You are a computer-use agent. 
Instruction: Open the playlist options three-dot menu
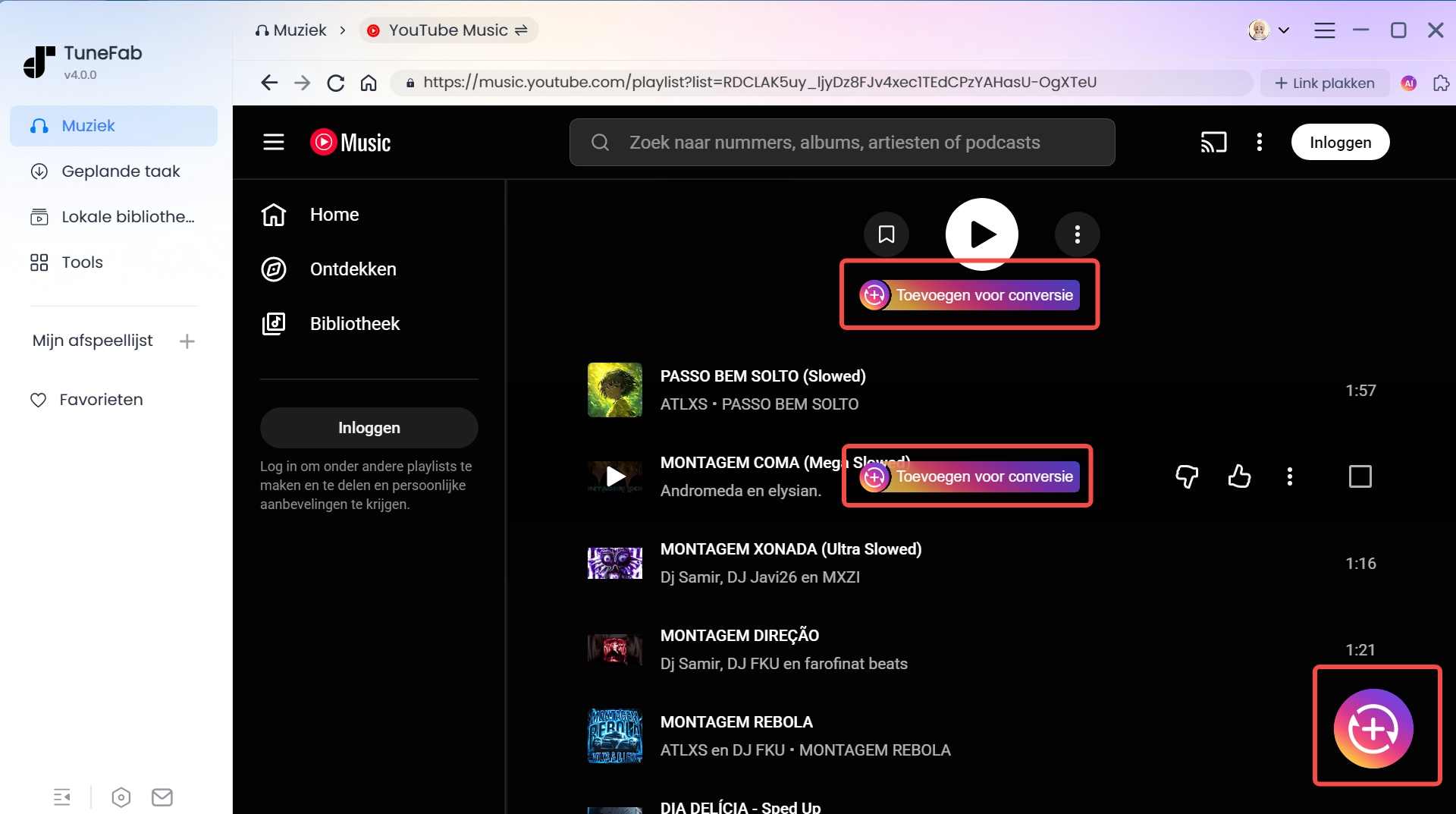pyautogui.click(x=1077, y=234)
